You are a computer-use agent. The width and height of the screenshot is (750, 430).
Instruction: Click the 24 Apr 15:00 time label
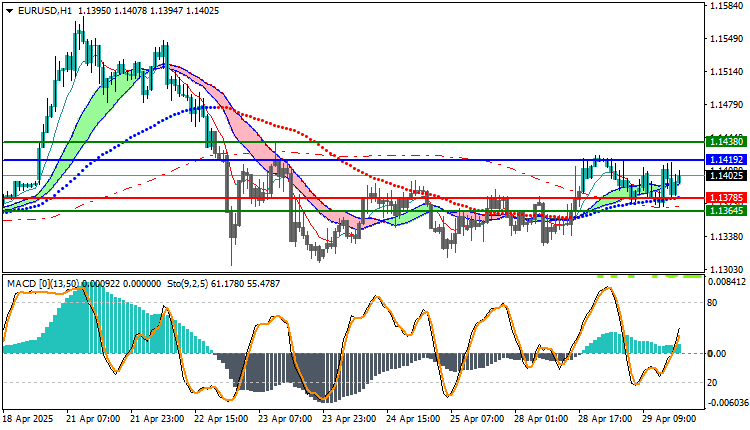(413, 419)
